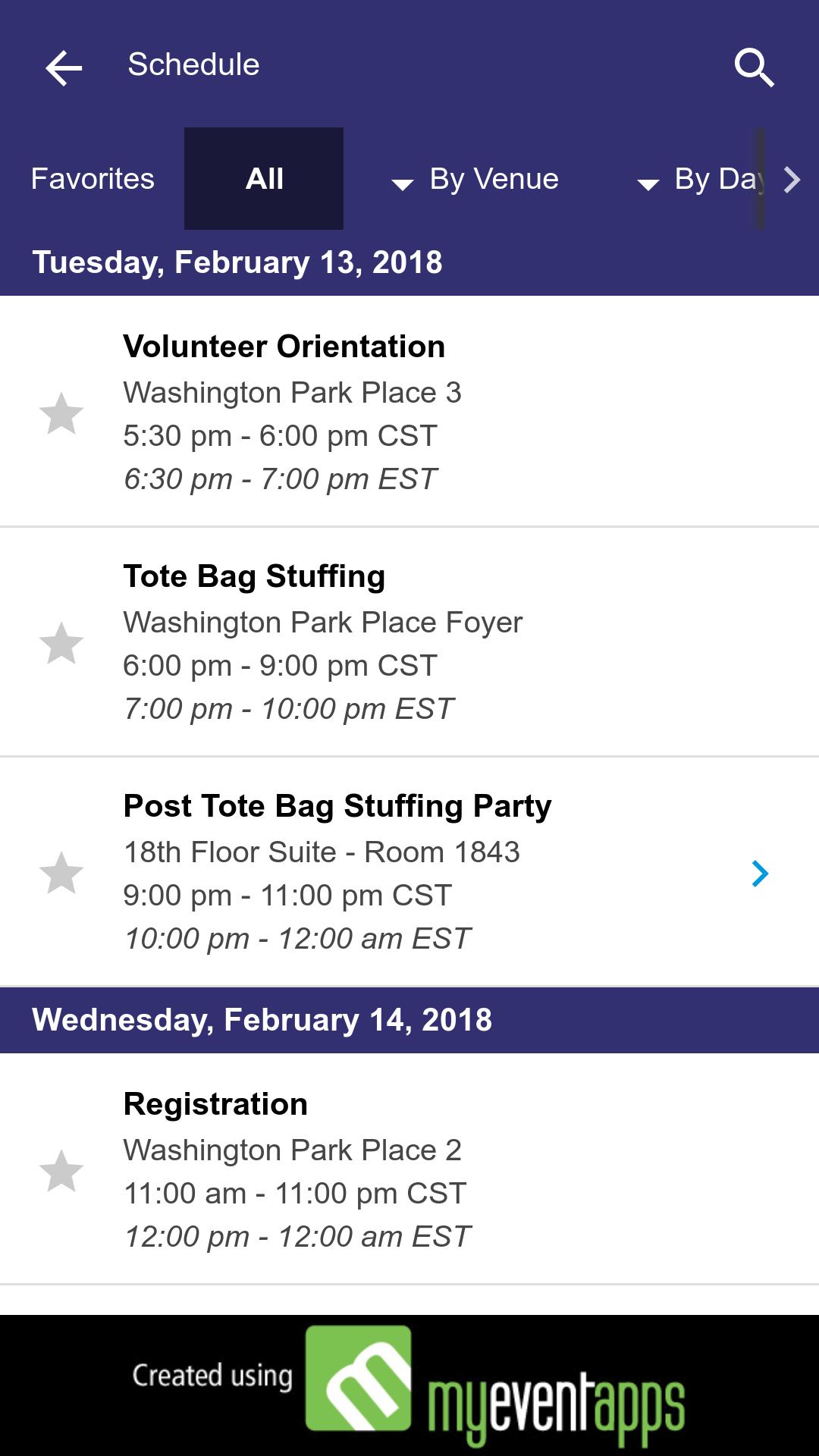
Task: Tap the green myeventapps logo icon
Action: pos(359,1377)
